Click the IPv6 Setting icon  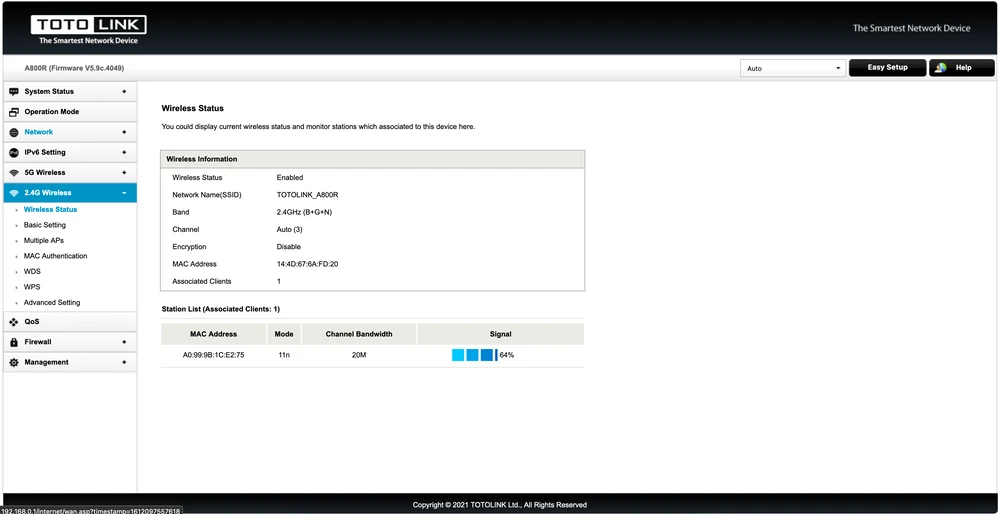pyautogui.click(x=14, y=152)
